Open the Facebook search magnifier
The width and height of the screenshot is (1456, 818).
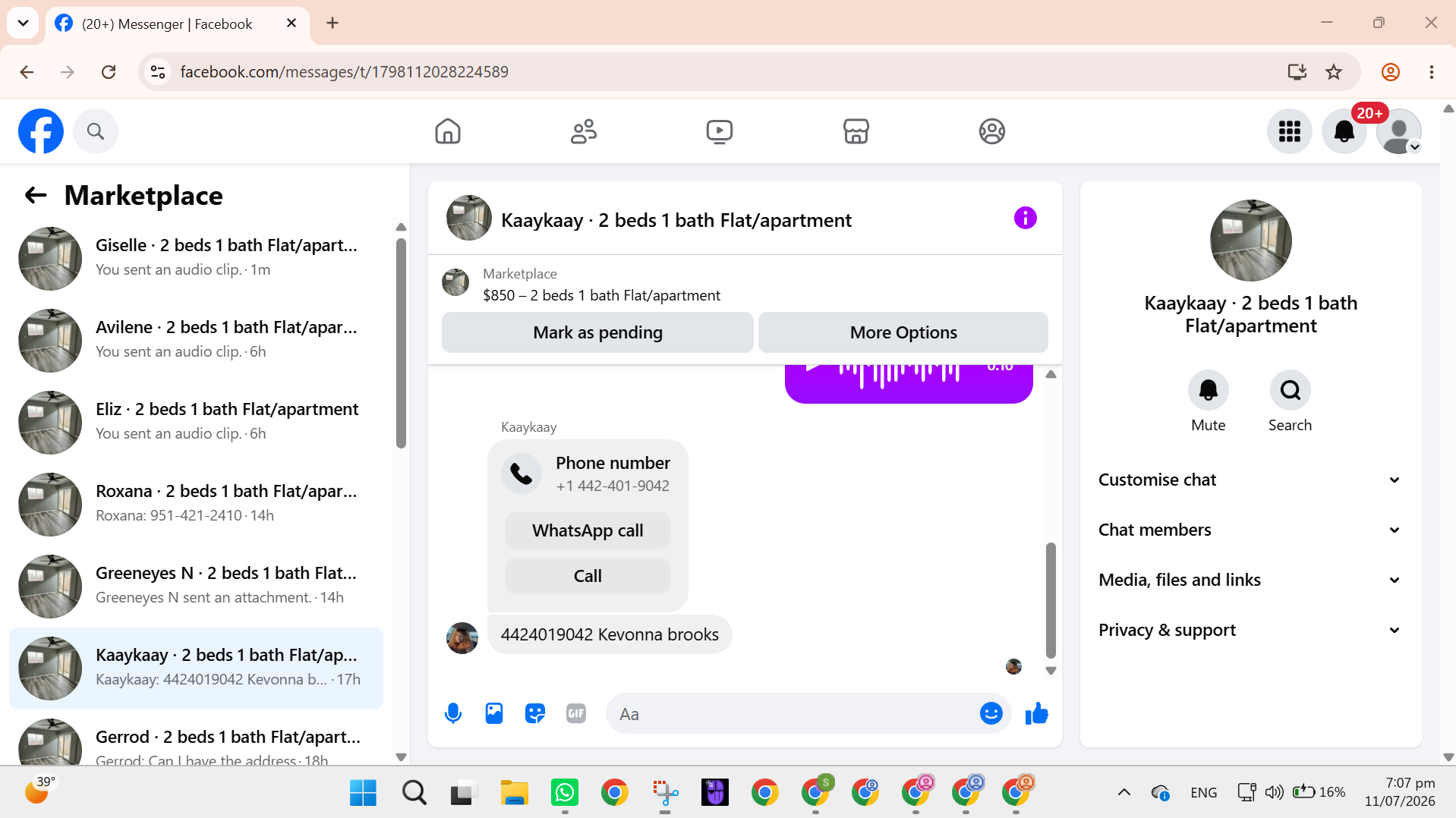click(96, 131)
